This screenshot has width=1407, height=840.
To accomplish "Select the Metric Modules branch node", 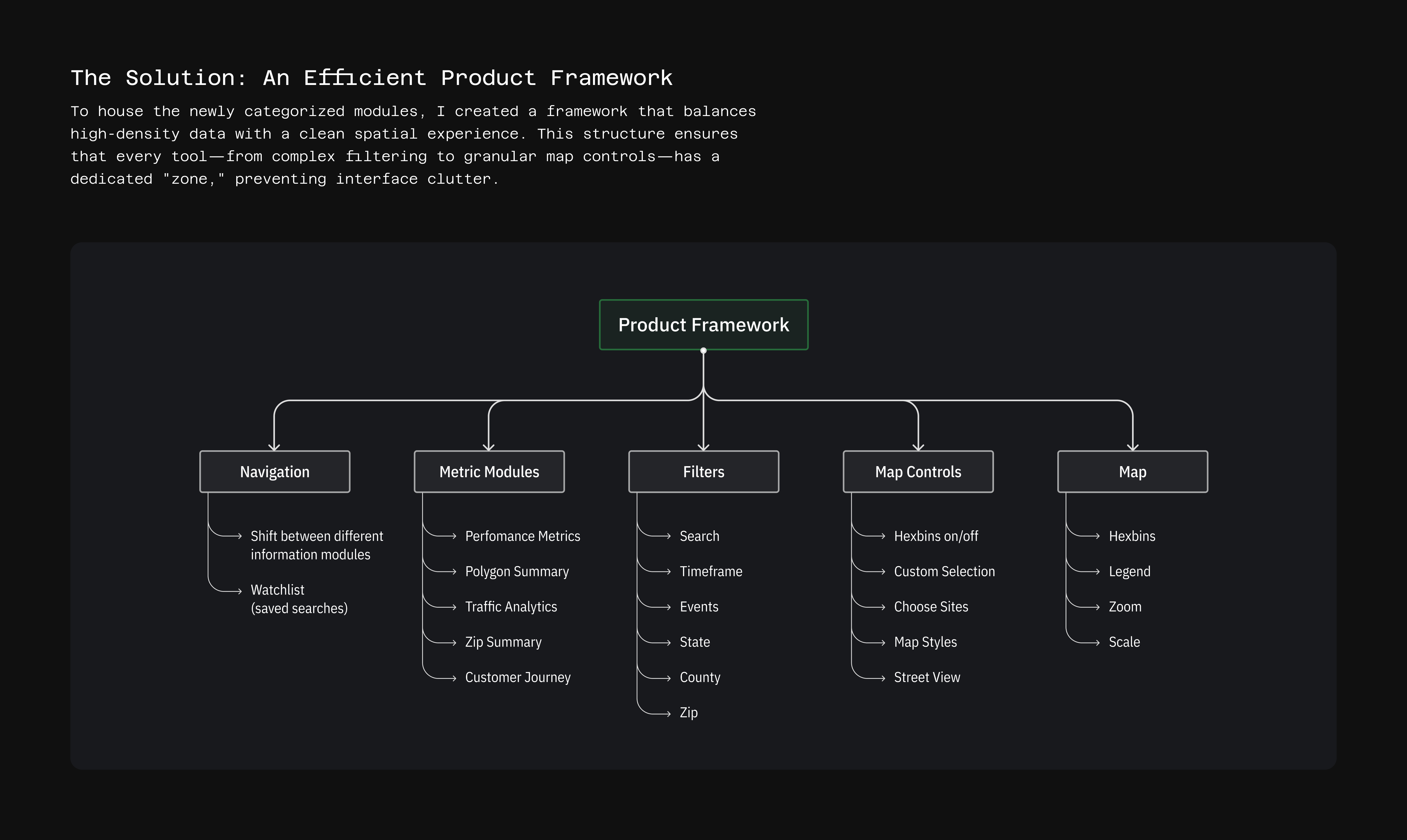I will click(x=489, y=471).
